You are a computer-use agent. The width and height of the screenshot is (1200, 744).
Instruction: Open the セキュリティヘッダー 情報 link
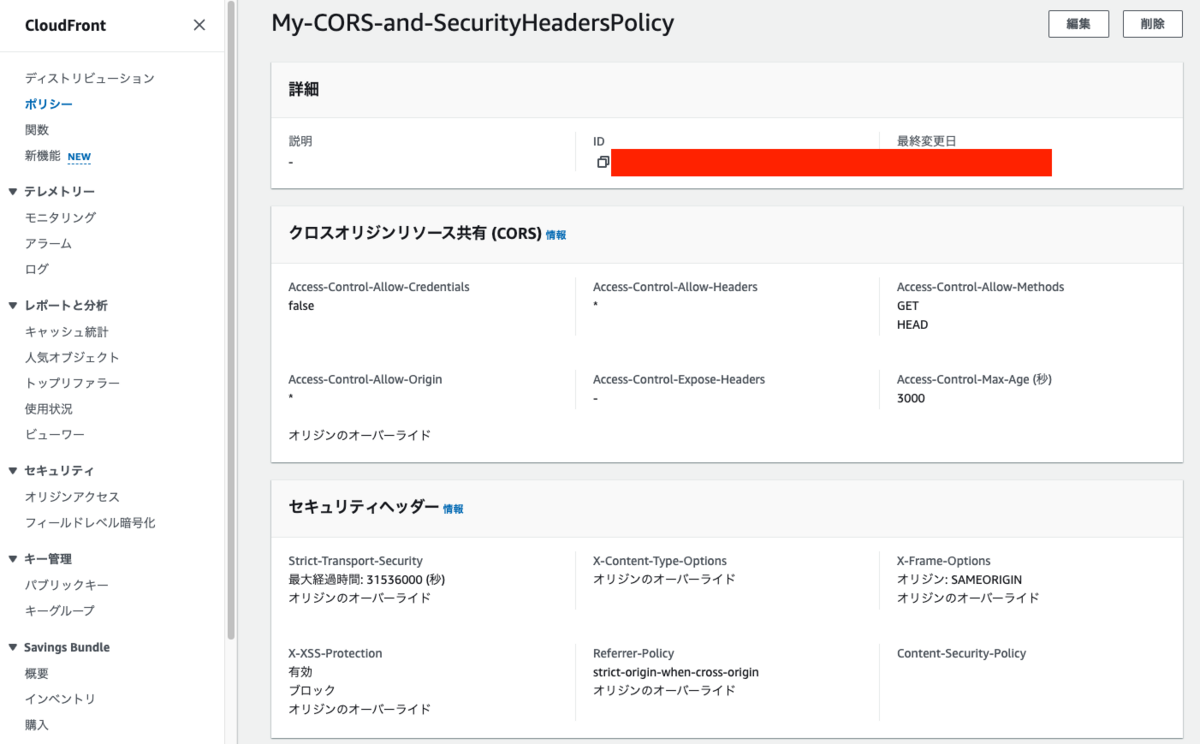(453, 509)
